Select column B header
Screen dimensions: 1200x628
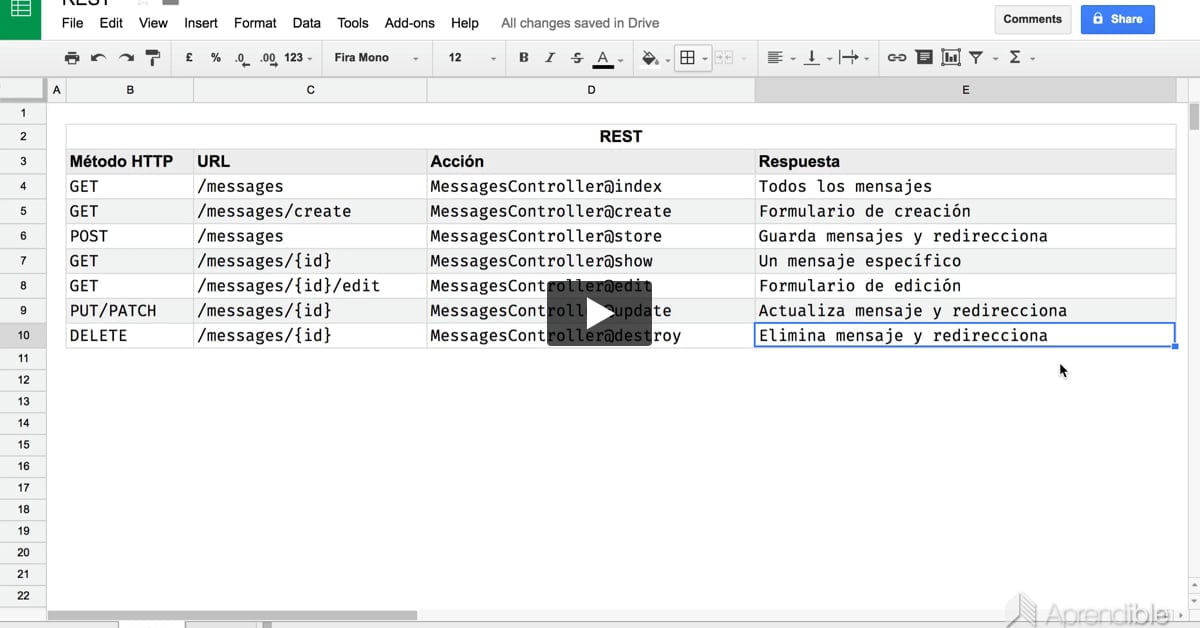click(130, 90)
